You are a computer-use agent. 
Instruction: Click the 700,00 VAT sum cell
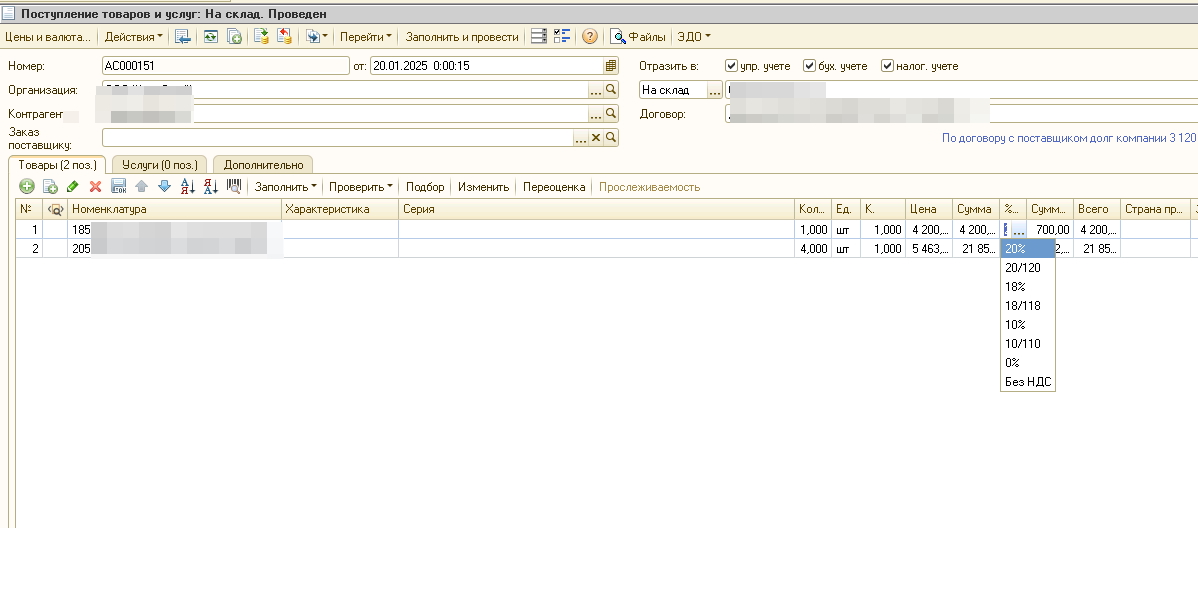point(1050,229)
